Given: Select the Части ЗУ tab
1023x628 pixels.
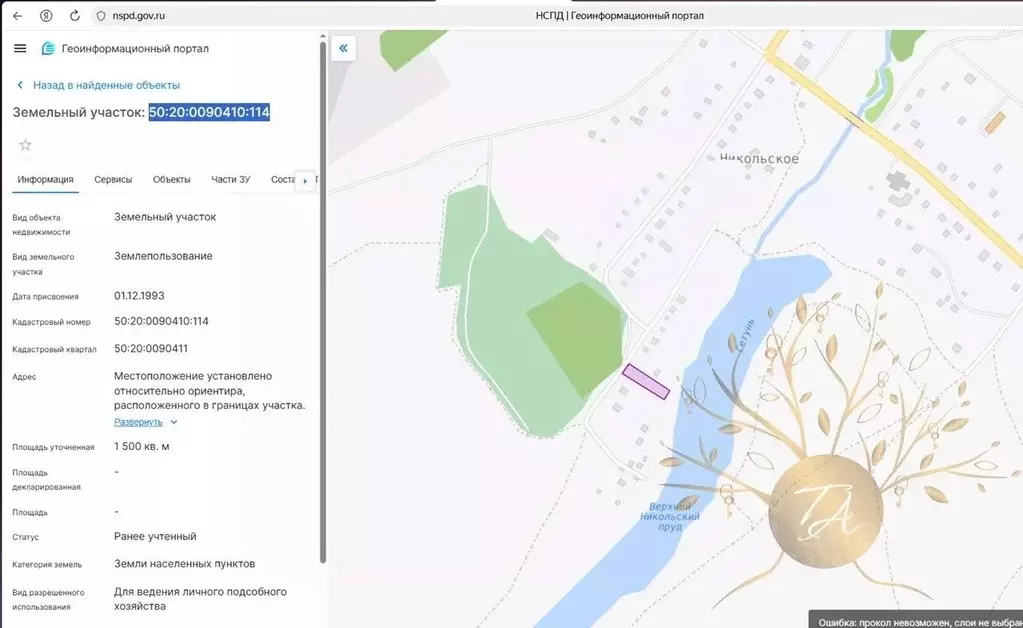Looking at the screenshot, I should 230,180.
